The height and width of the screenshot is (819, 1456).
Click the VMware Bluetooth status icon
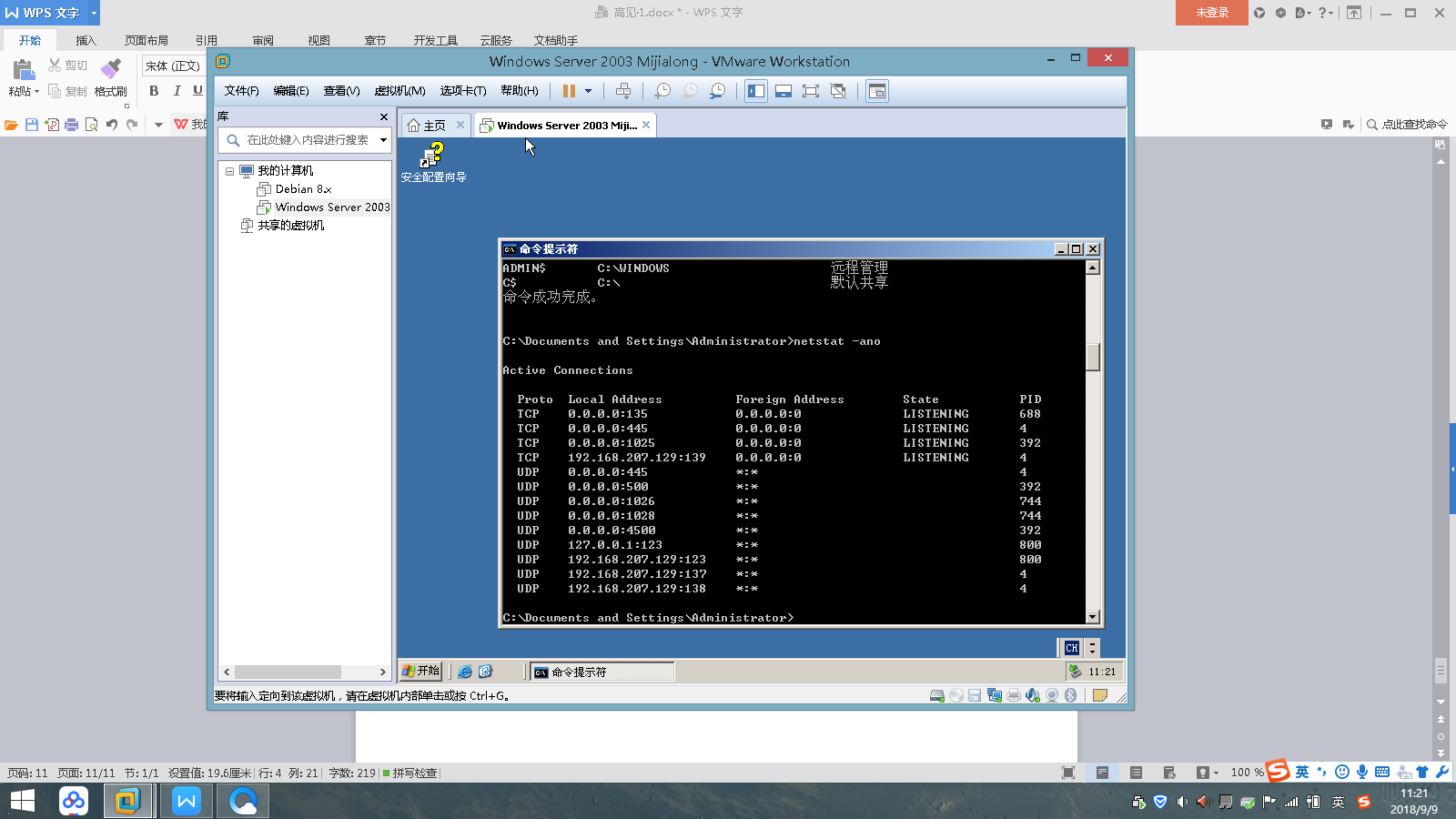tap(1071, 695)
